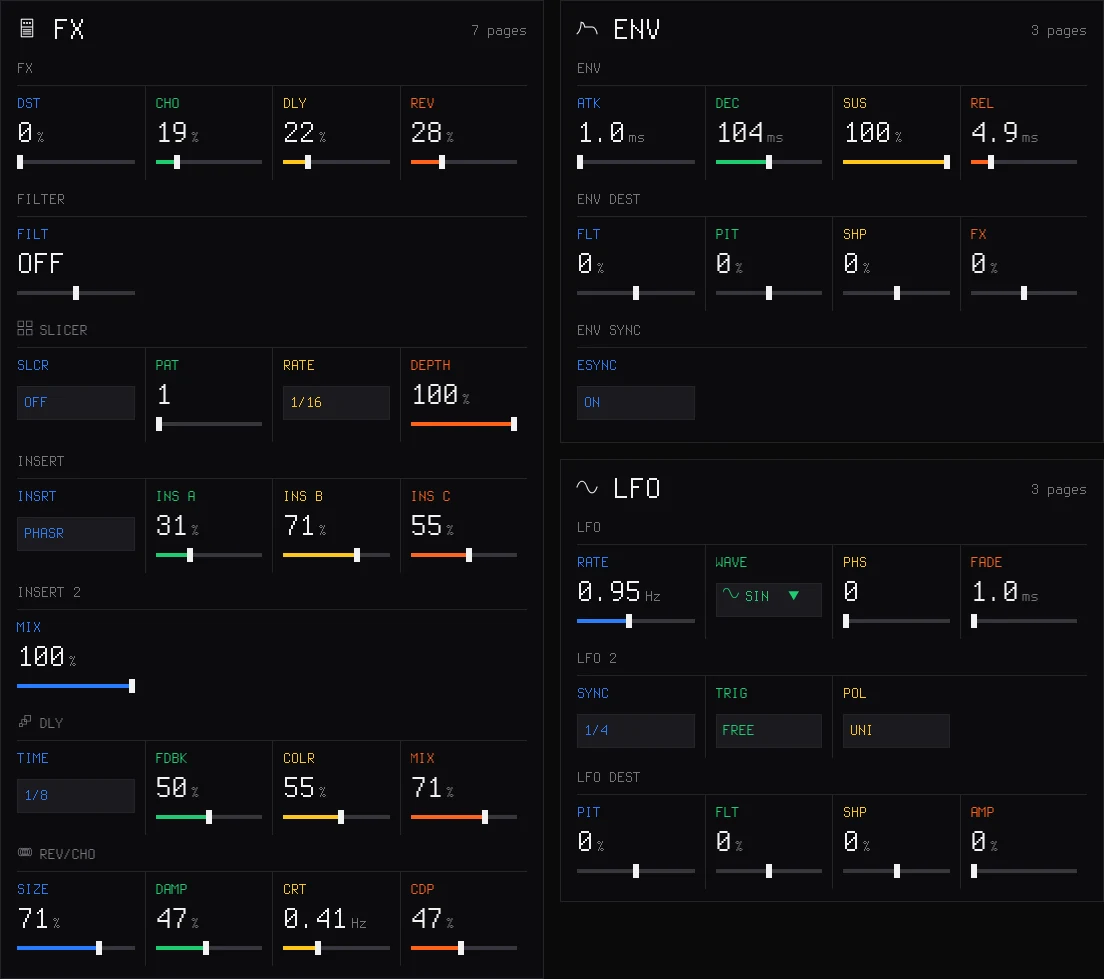
Task: Select the LFO panel title
Action: click(x=636, y=487)
